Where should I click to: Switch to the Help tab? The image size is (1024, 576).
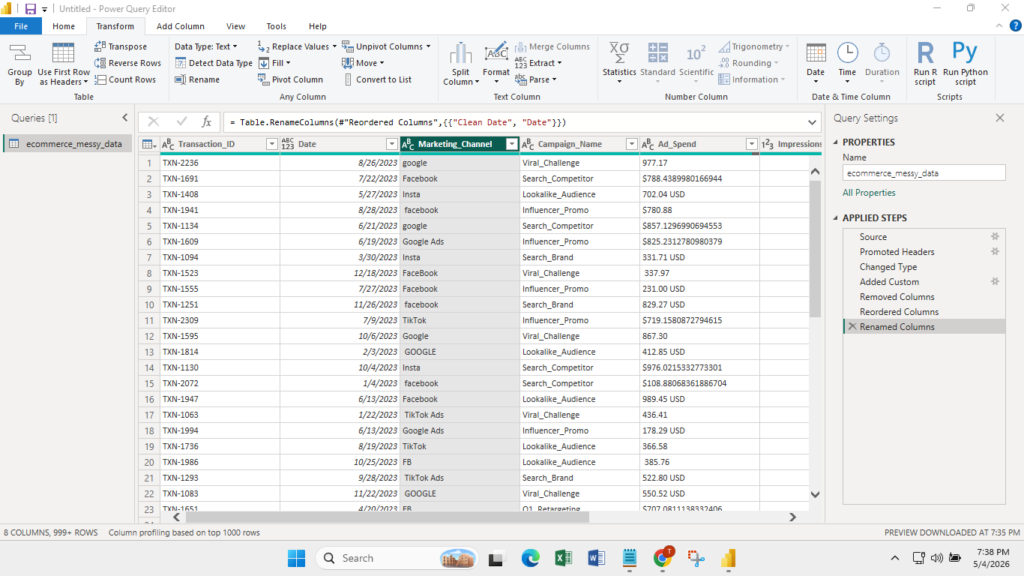pos(317,26)
